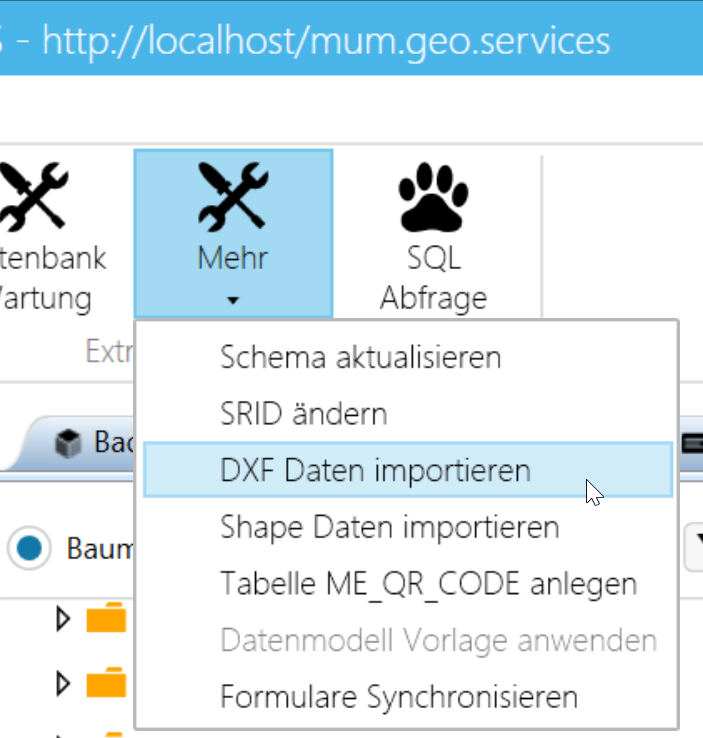This screenshot has height=738, width=703.
Task: Click the SQL Abfrage label text
Action: coord(433,278)
